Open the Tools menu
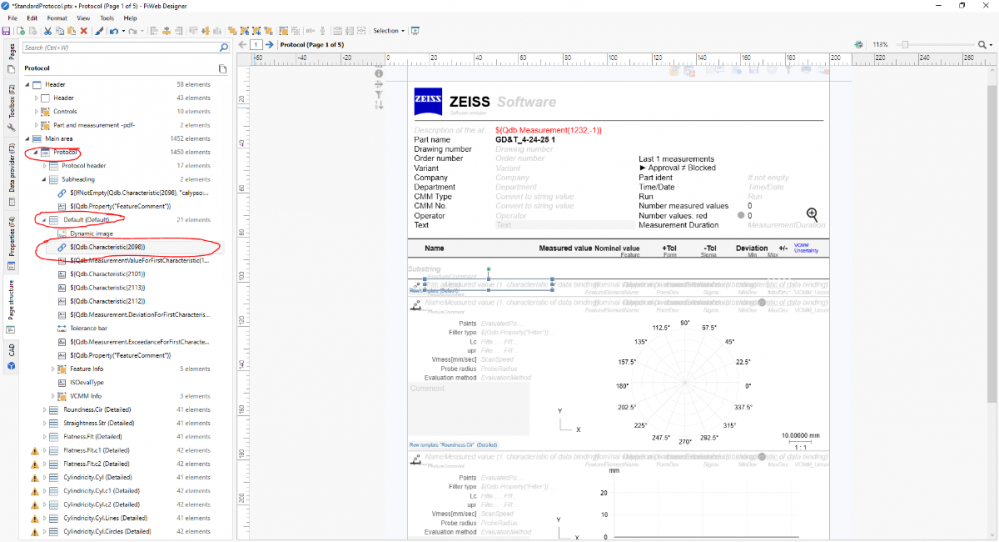The image size is (999, 542). (106, 18)
